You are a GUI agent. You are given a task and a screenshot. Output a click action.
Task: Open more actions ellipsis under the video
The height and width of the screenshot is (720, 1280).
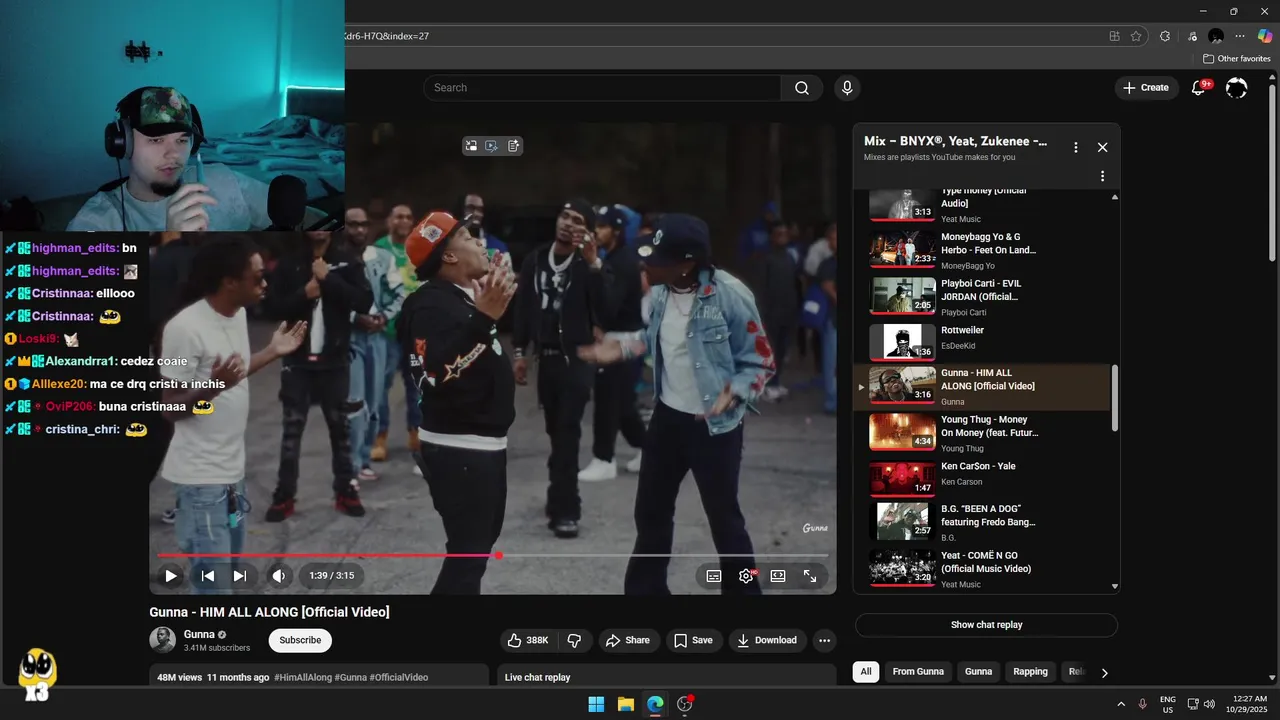pos(825,640)
